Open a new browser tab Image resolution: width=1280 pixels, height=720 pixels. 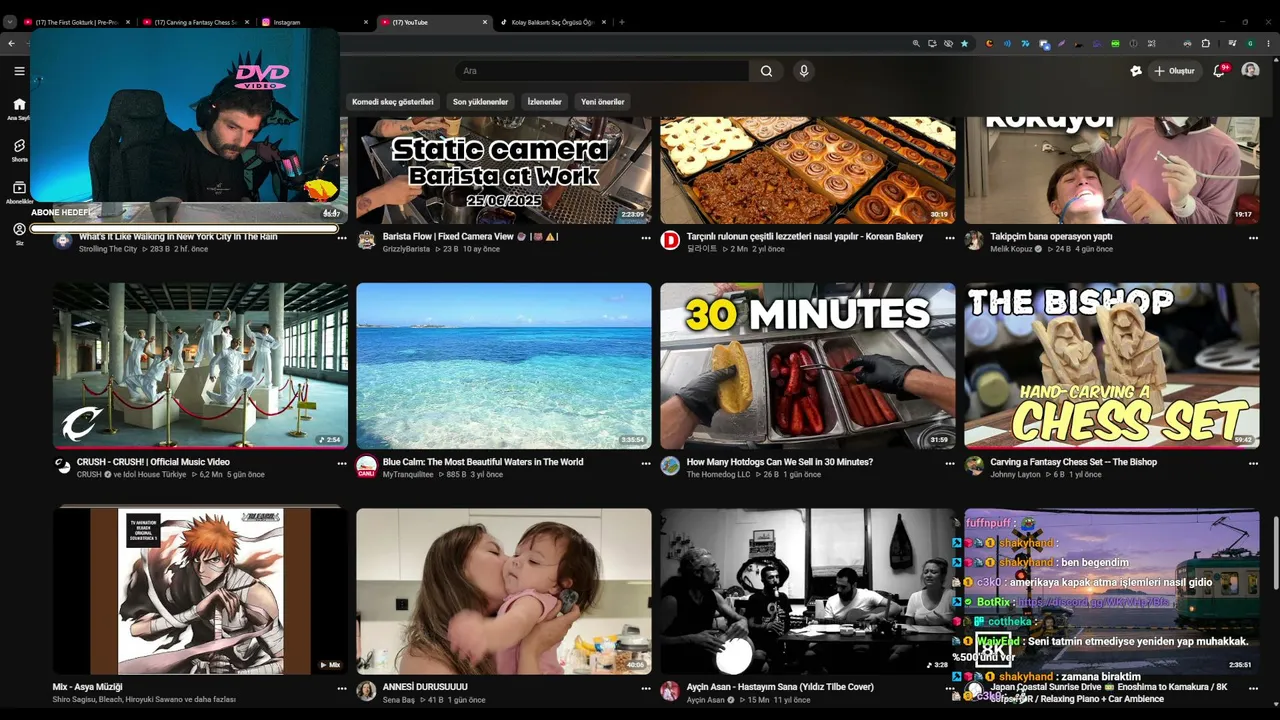pos(622,22)
